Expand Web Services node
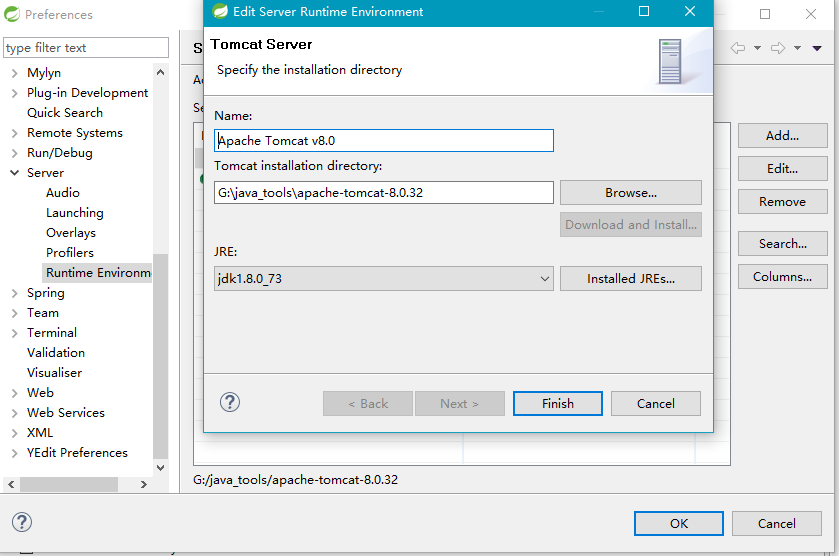 (14, 413)
